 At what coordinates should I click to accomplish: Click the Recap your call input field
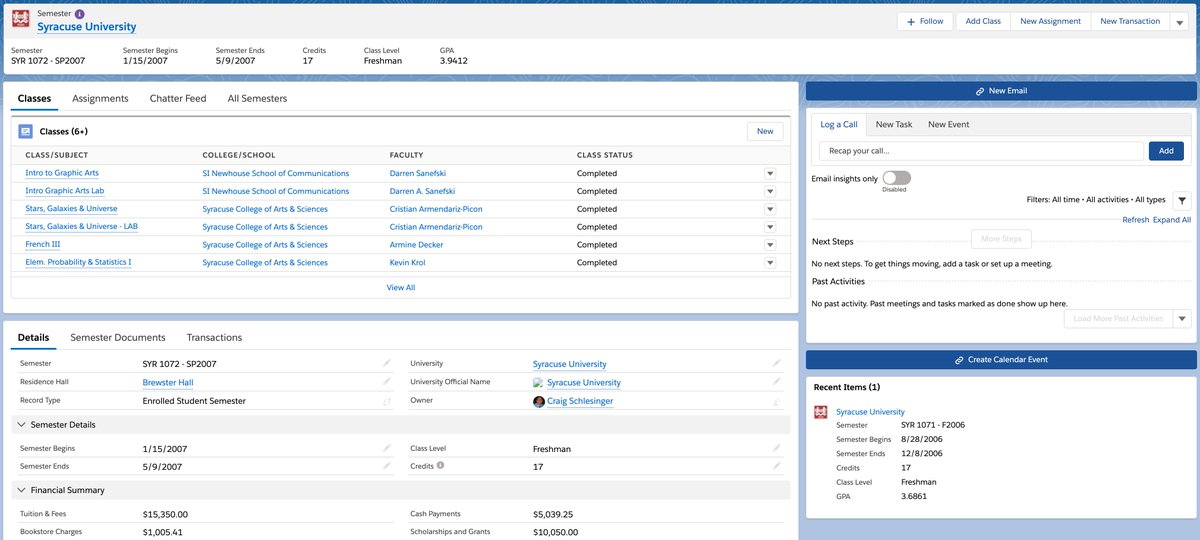pos(981,151)
